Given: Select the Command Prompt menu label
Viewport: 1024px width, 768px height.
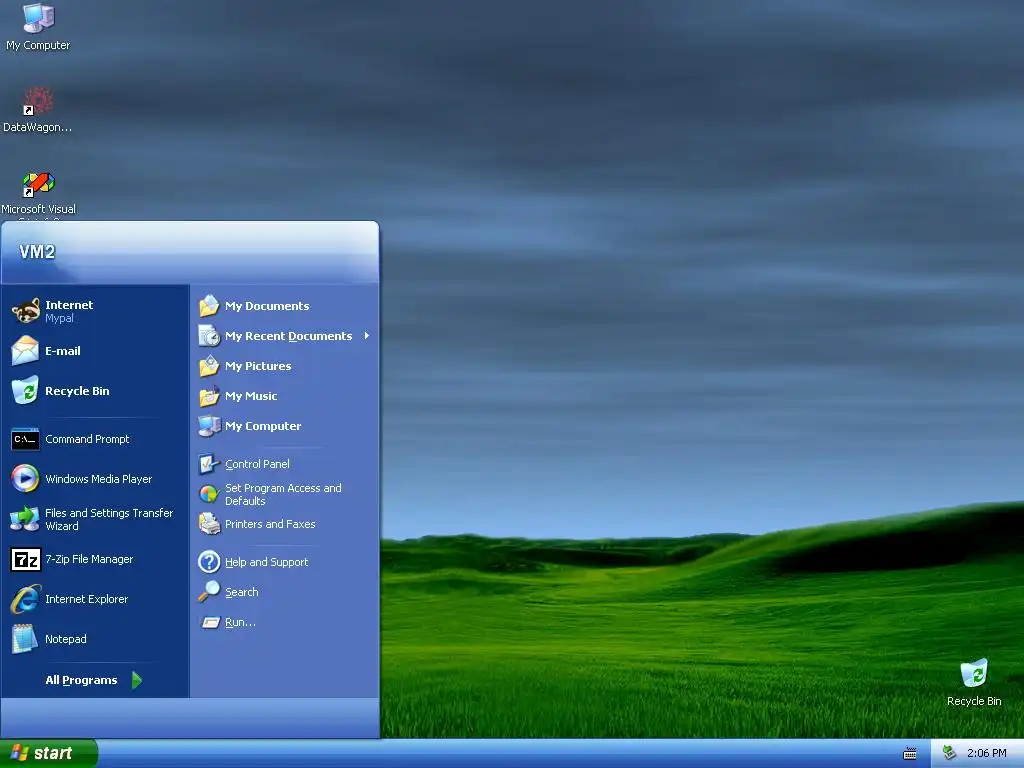Looking at the screenshot, I should click(x=87, y=439).
